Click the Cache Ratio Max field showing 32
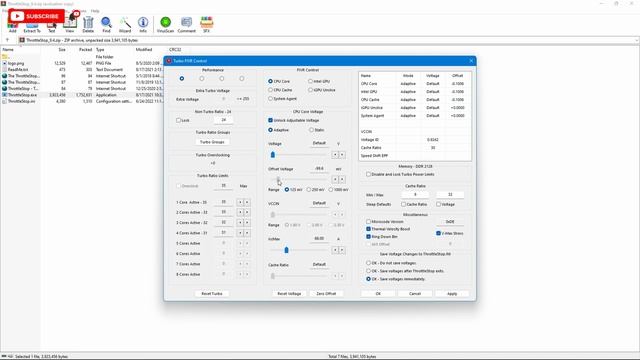The image size is (640, 360). point(450,195)
